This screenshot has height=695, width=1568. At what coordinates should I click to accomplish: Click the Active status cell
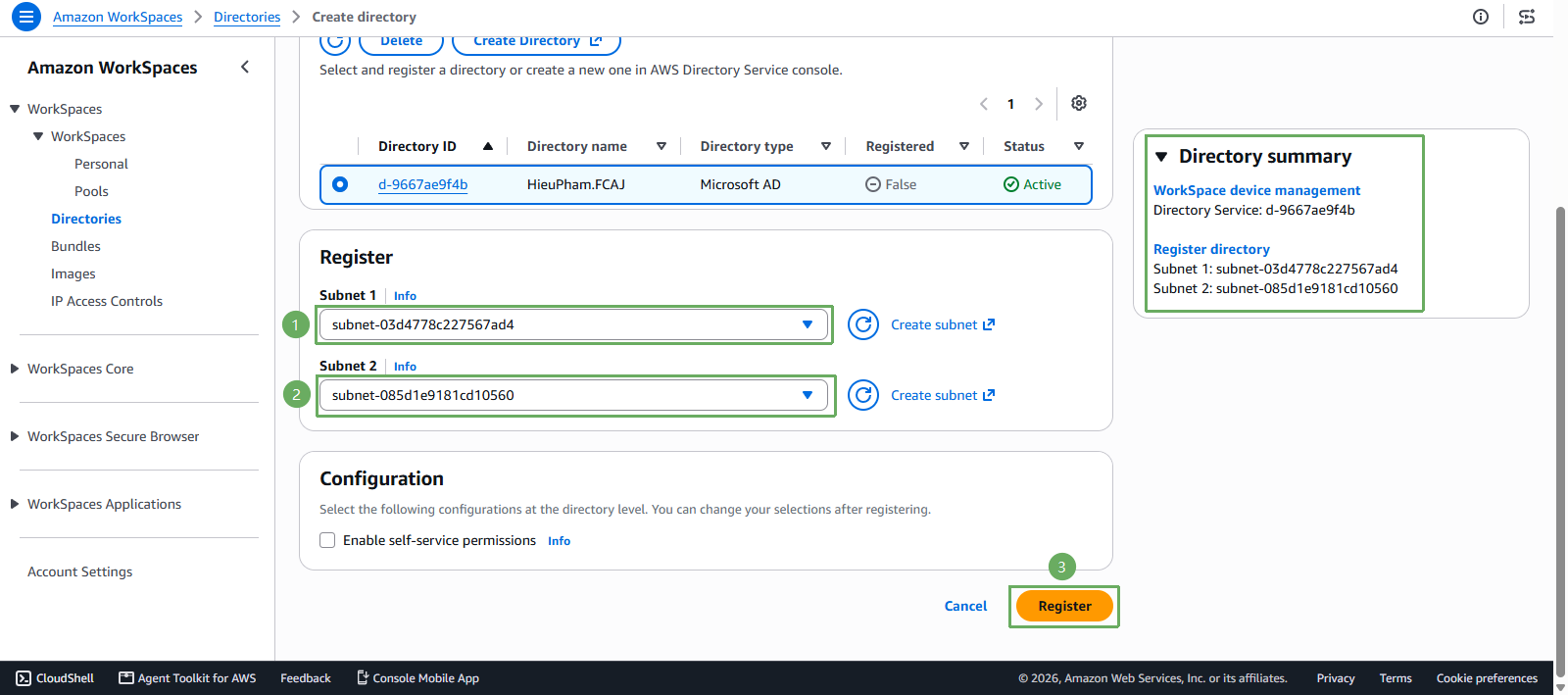[1033, 184]
